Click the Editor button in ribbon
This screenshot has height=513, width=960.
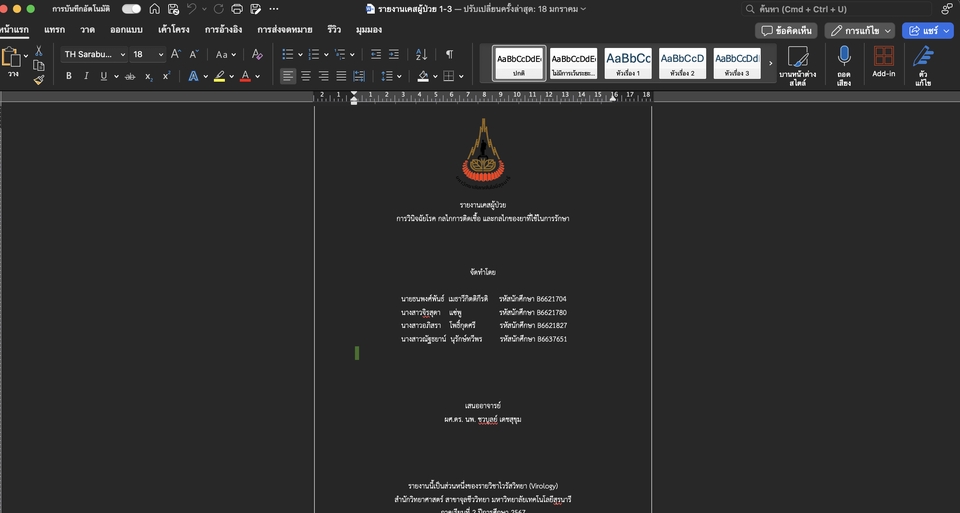923,66
